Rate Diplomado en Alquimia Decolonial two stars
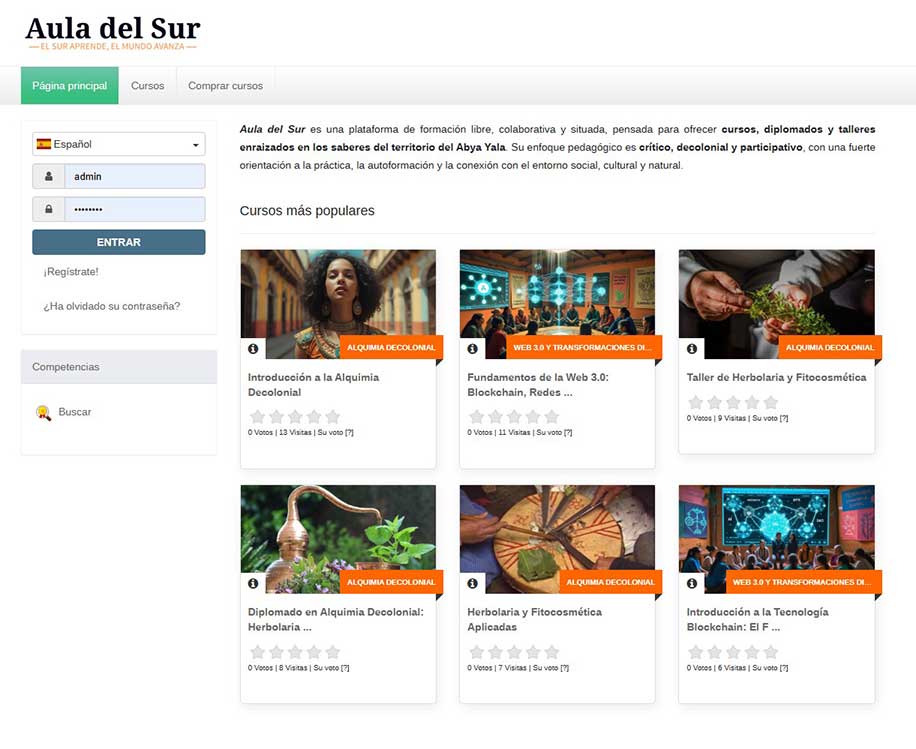This screenshot has height=749, width=916. 276,651
